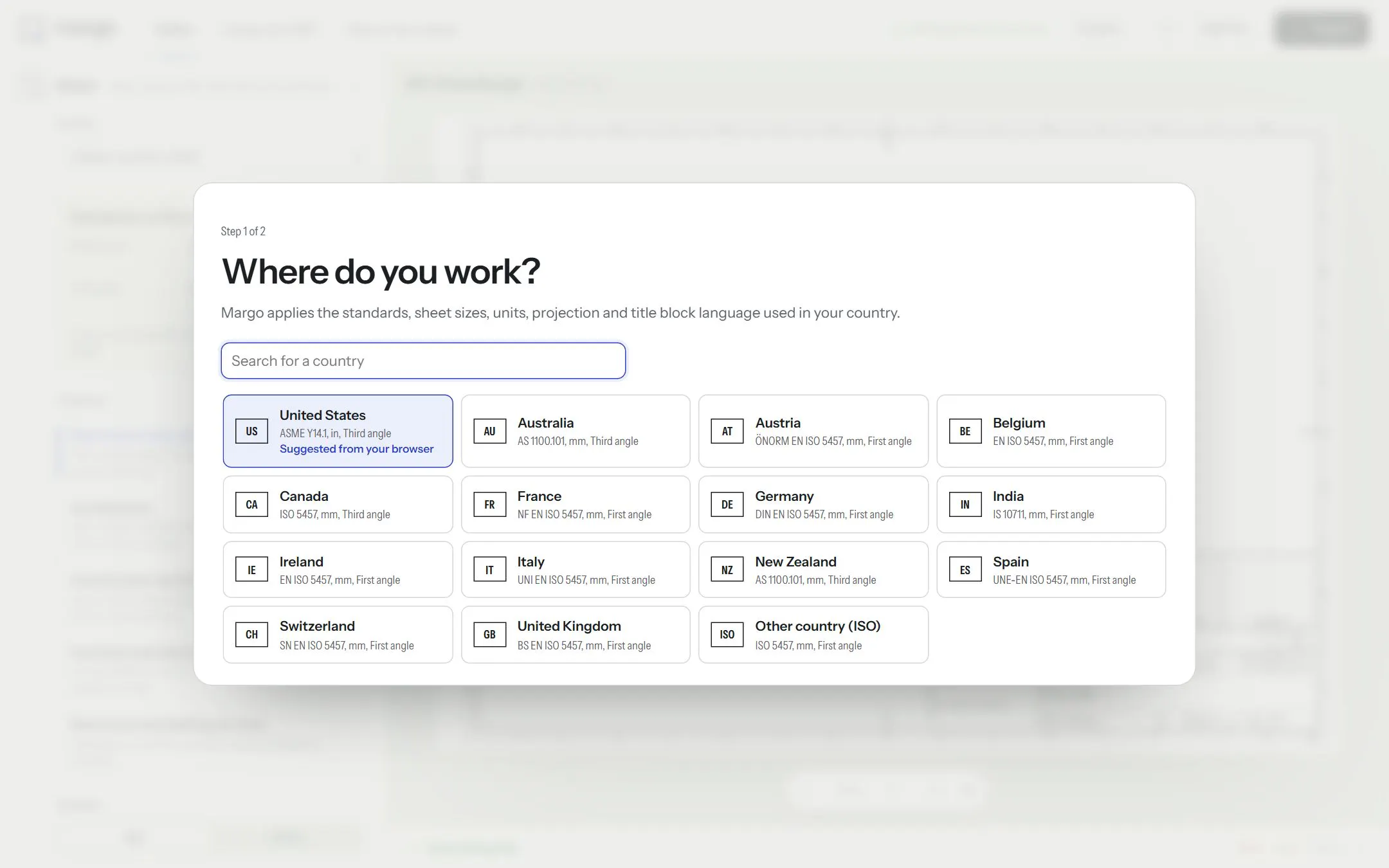Image resolution: width=1389 pixels, height=868 pixels.
Task: Pick Germany with DIN EN ISO 5457
Action: (813, 504)
